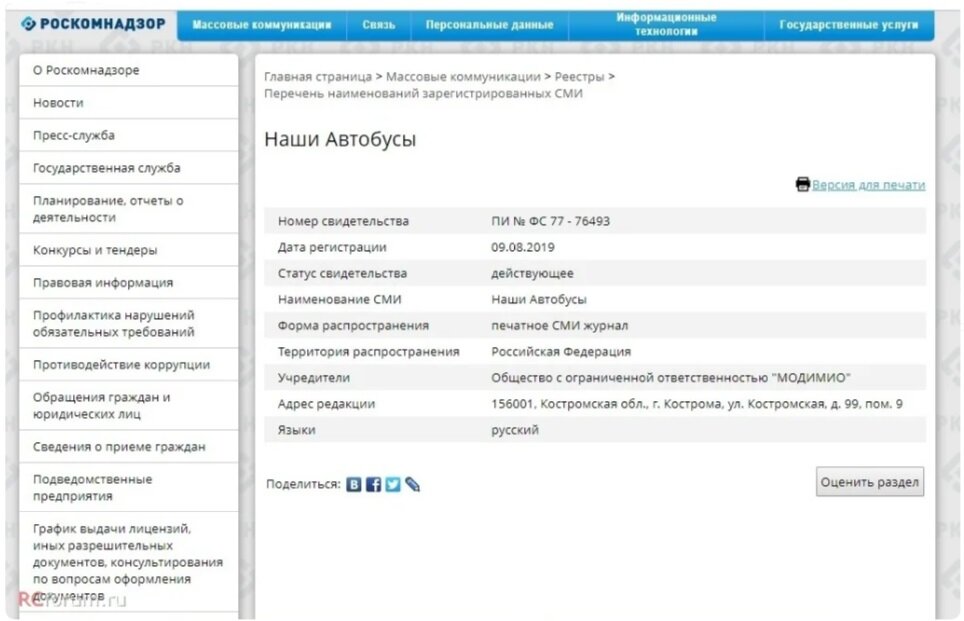This screenshot has height=621, width=964.
Task: Click Номер свидетельства label
Action: click(x=343, y=221)
